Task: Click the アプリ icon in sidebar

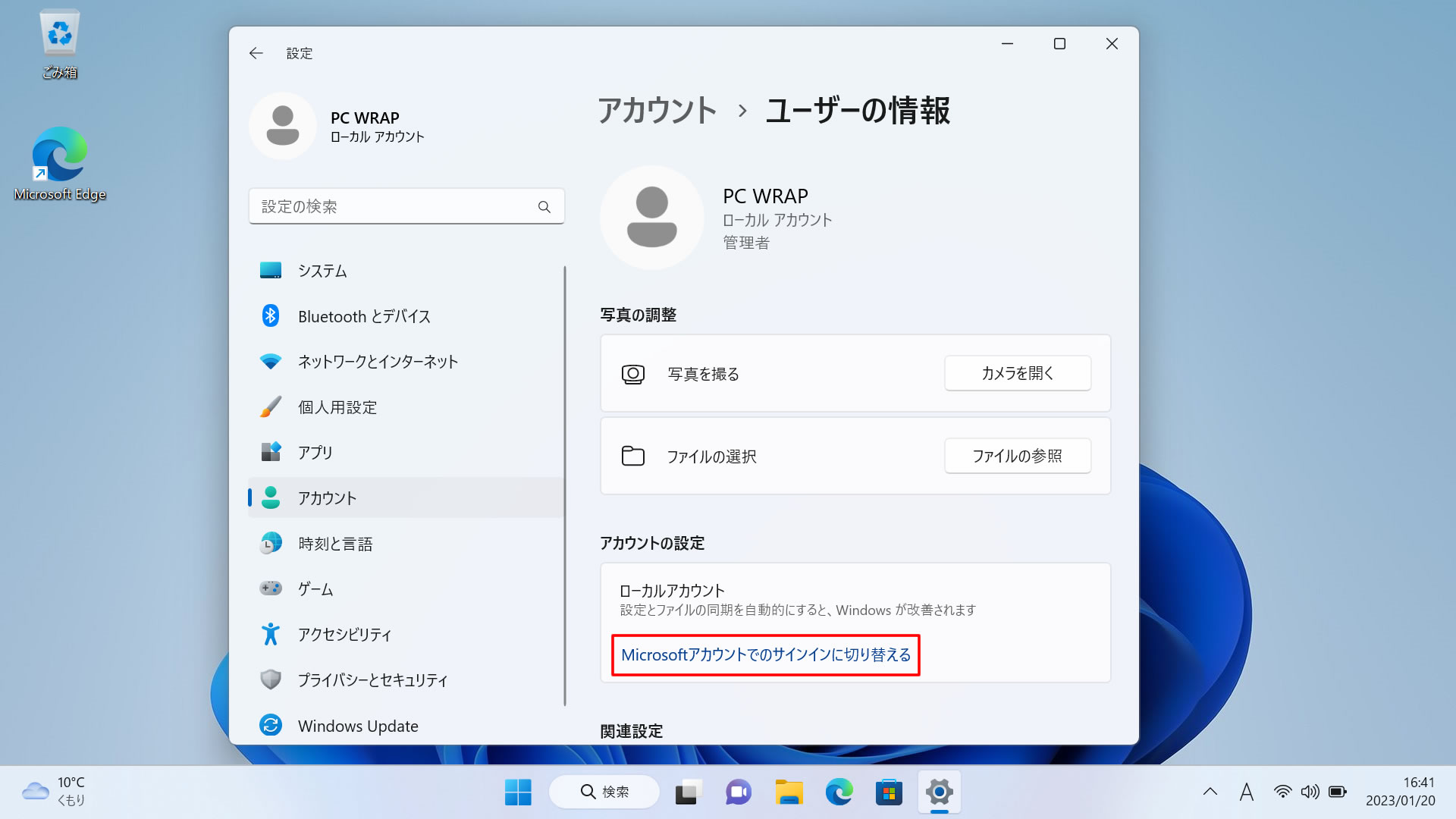Action: click(271, 452)
